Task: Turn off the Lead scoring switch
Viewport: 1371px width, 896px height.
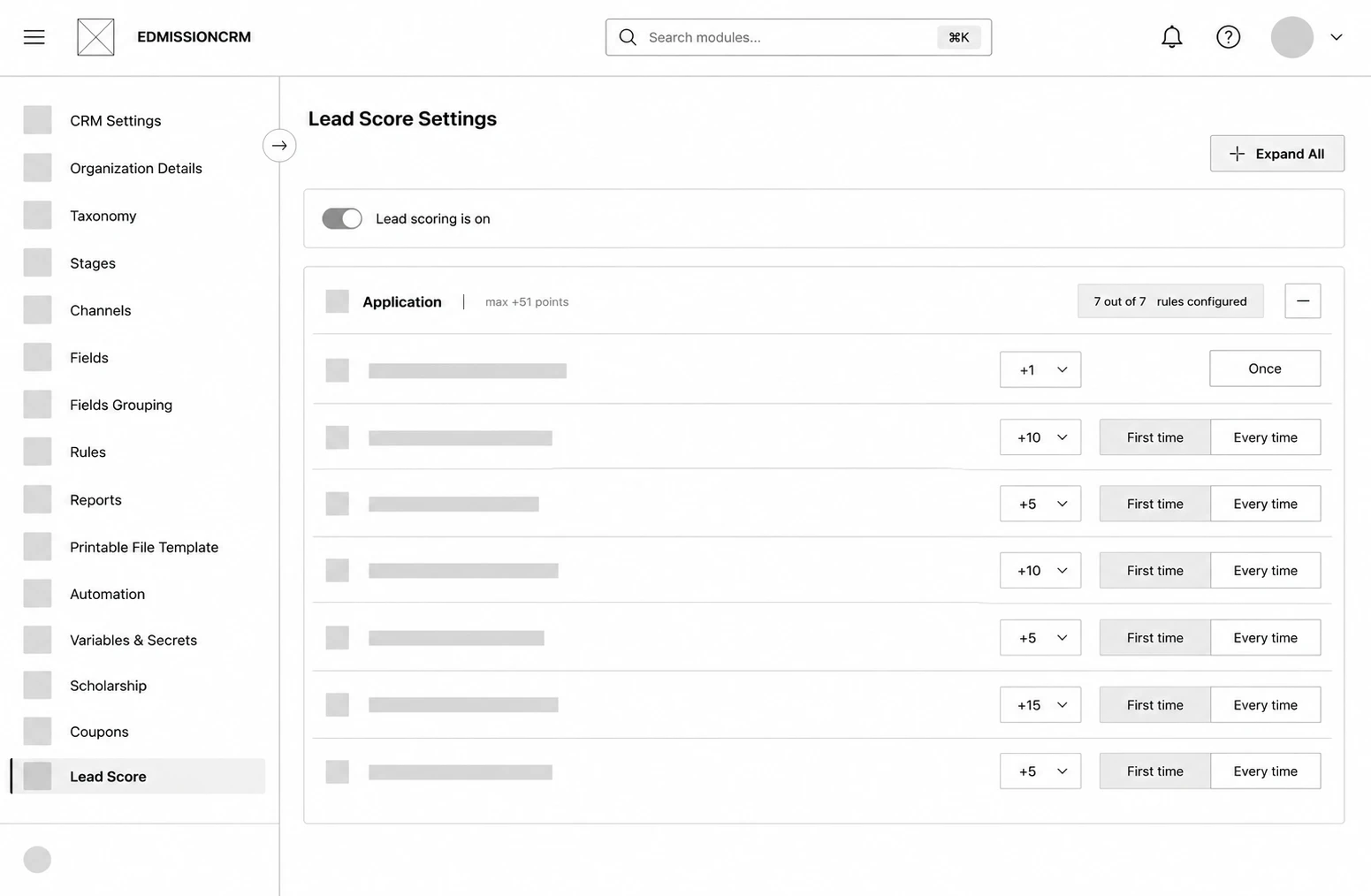Action: (x=342, y=218)
